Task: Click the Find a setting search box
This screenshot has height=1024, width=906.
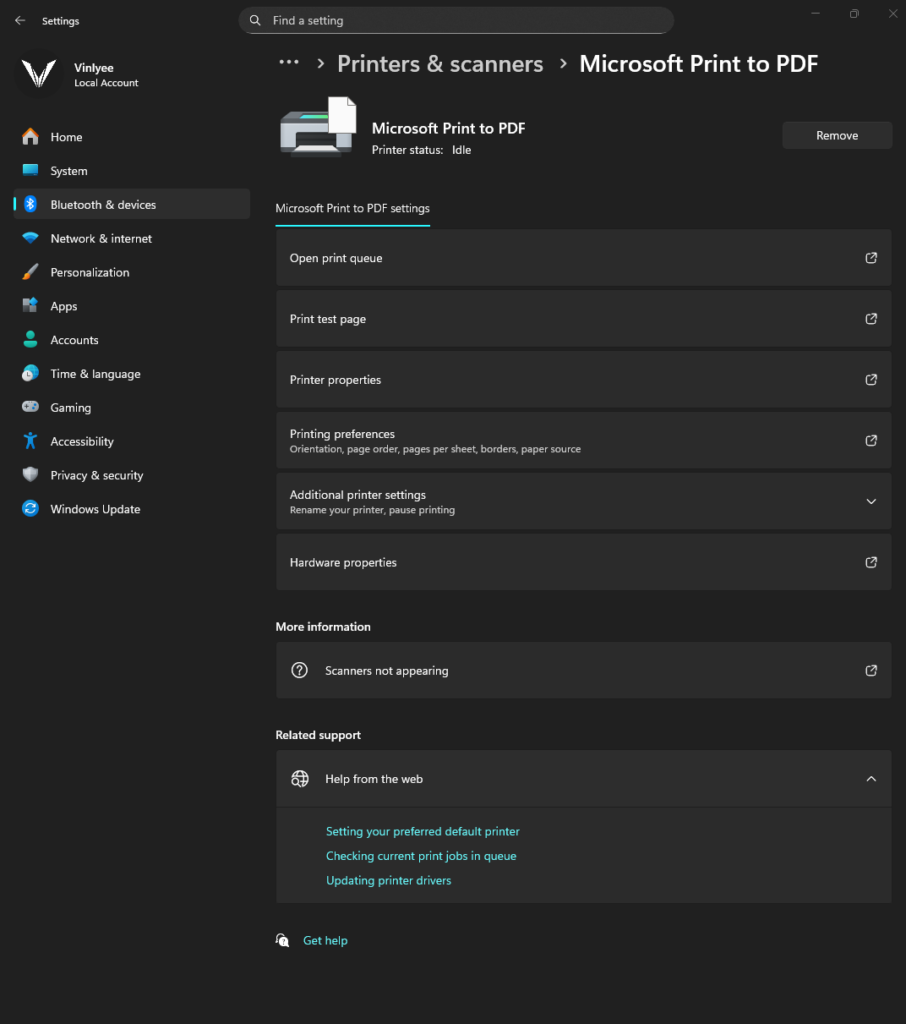Action: 456,21
